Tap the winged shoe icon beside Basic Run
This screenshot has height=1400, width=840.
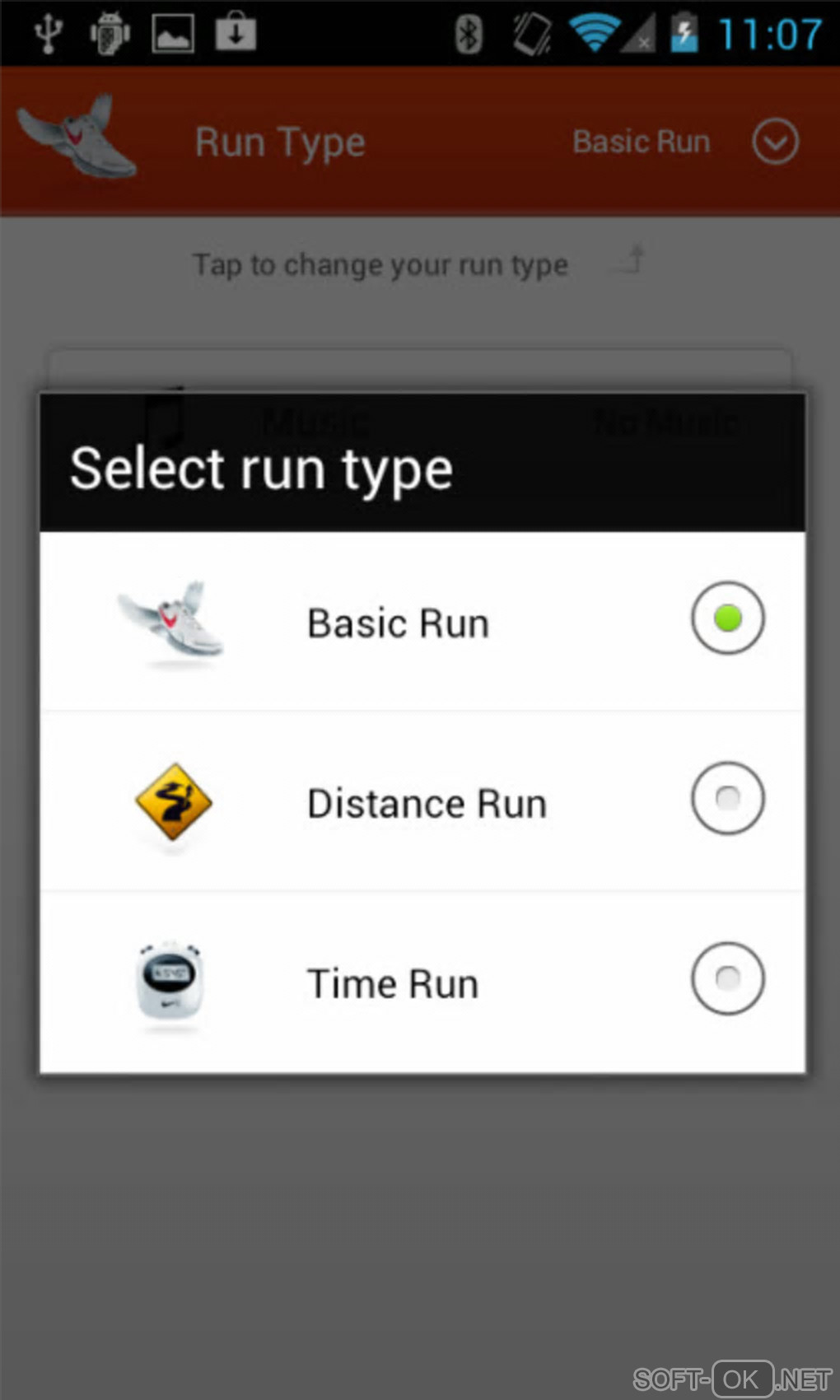[x=171, y=620]
